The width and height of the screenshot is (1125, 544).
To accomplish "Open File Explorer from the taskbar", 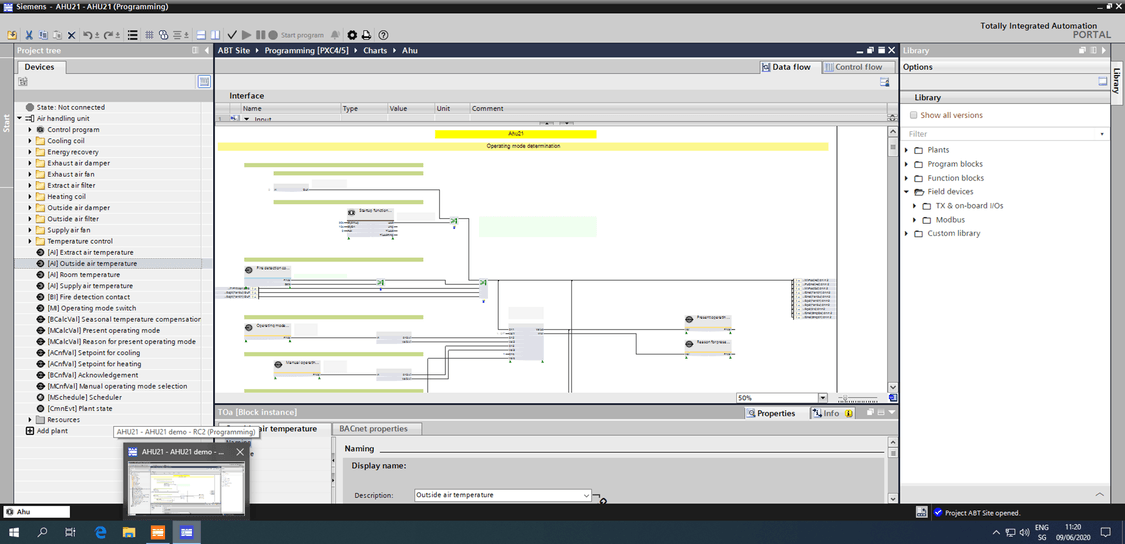I will pyautogui.click(x=129, y=532).
